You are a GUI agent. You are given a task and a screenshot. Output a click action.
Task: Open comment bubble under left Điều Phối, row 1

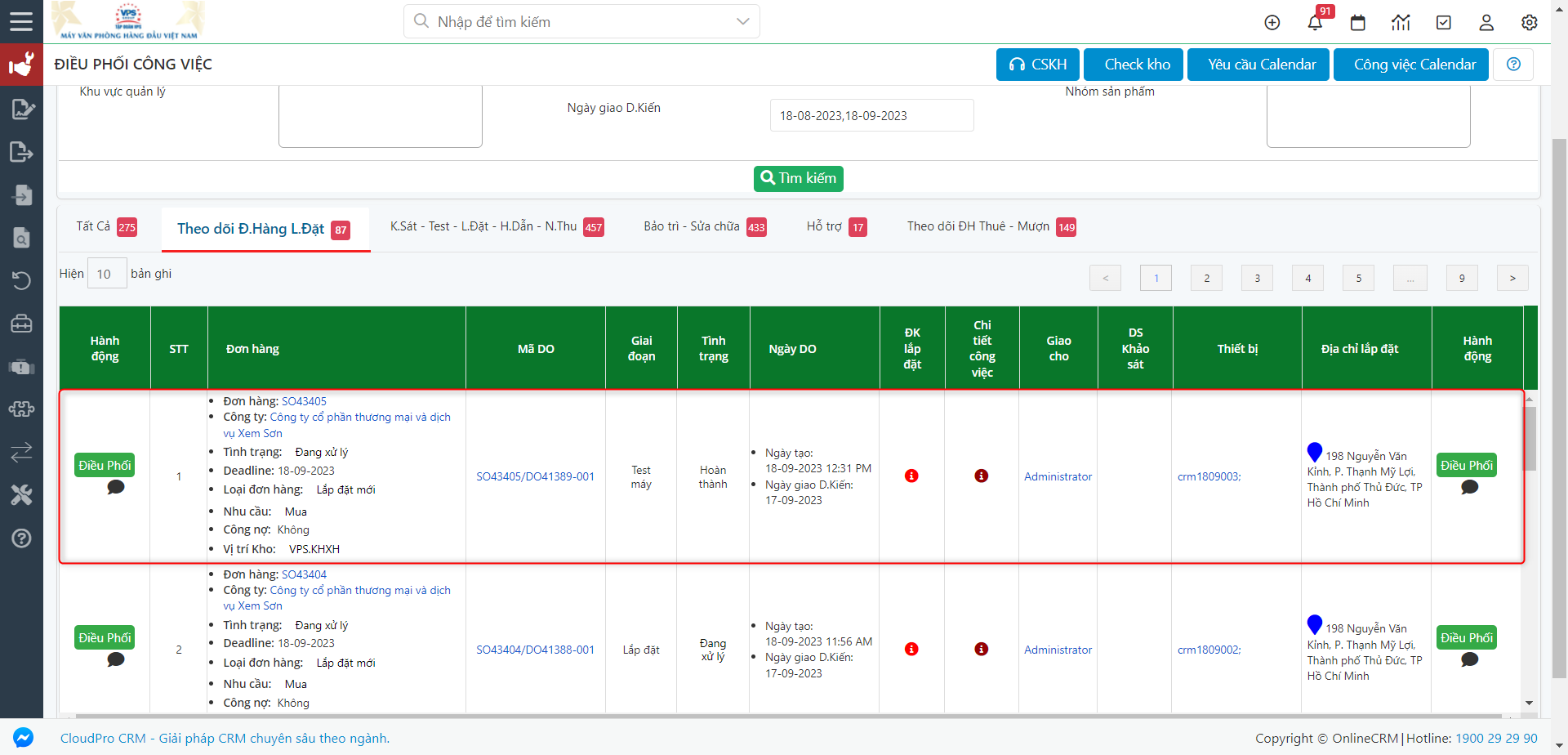pyautogui.click(x=116, y=488)
